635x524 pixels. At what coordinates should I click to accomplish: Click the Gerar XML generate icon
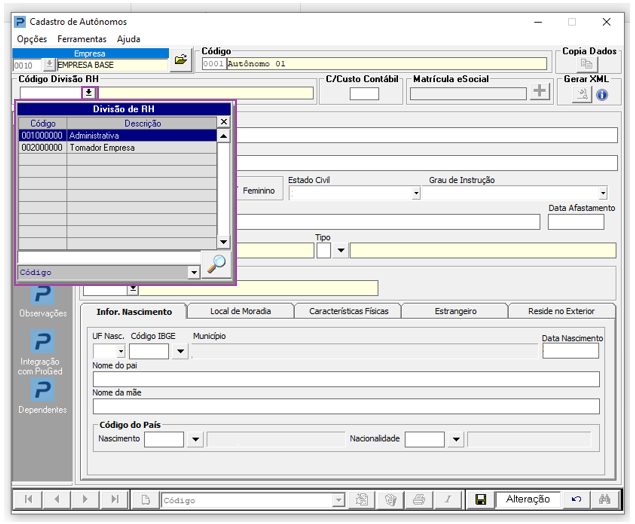point(582,94)
